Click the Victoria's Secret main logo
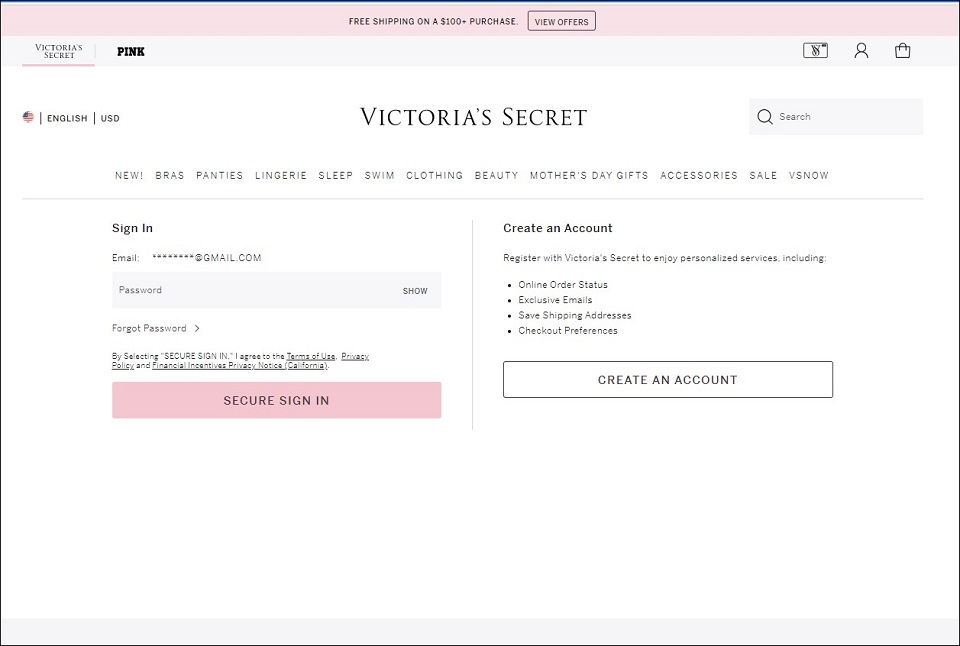 [473, 117]
